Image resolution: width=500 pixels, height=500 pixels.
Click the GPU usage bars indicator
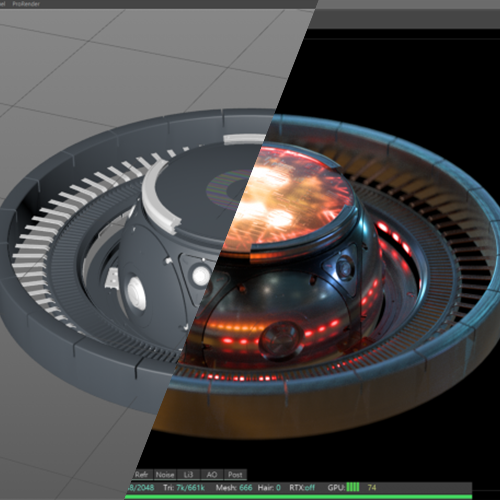tap(353, 487)
